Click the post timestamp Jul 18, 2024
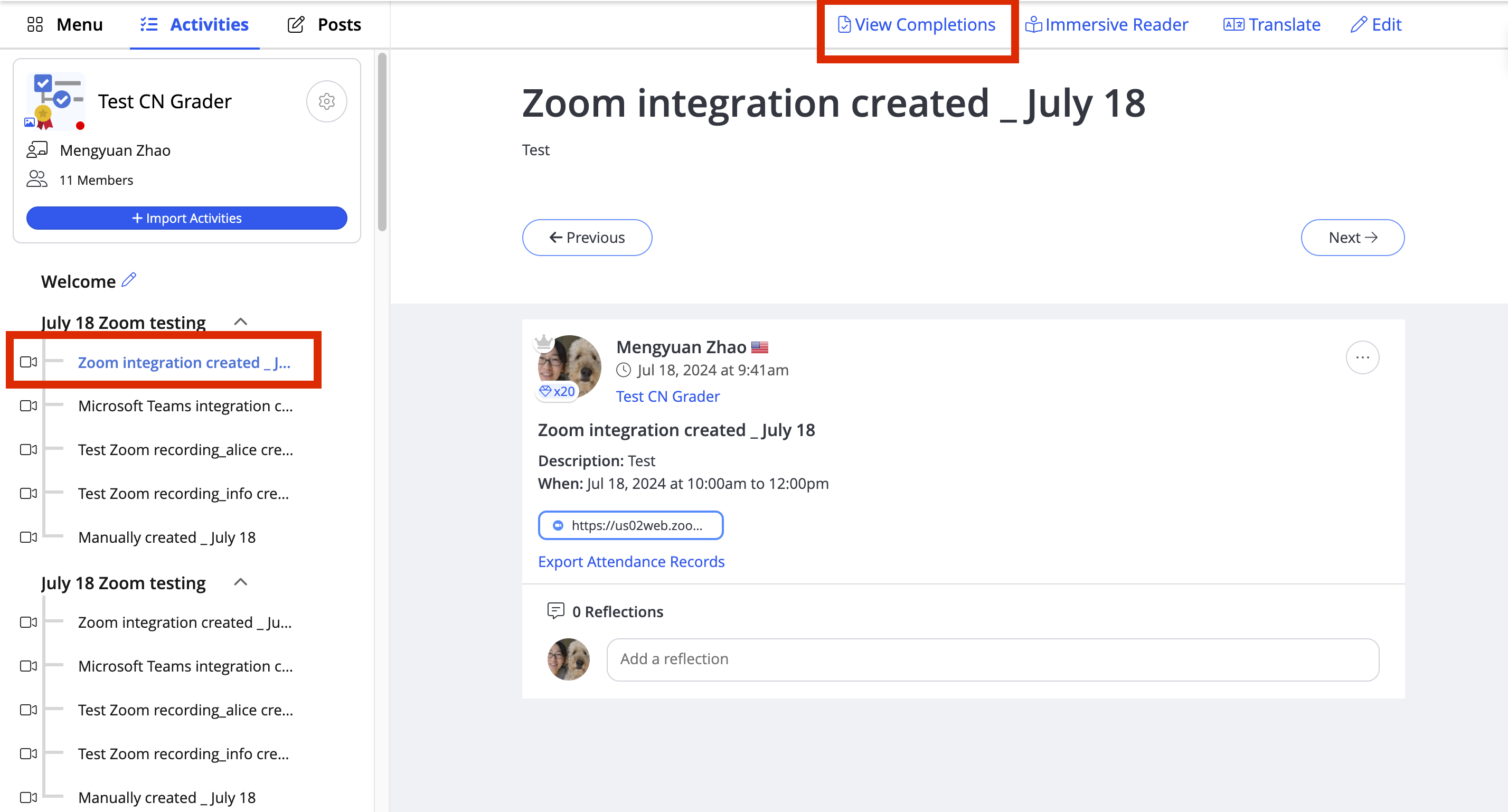This screenshot has height=812, width=1508. (x=712, y=370)
